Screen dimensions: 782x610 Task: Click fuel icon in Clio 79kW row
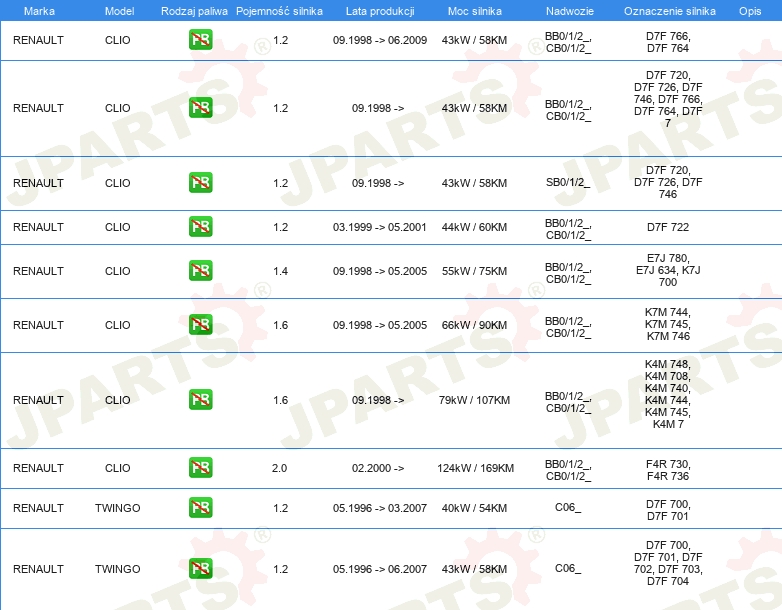coord(200,400)
